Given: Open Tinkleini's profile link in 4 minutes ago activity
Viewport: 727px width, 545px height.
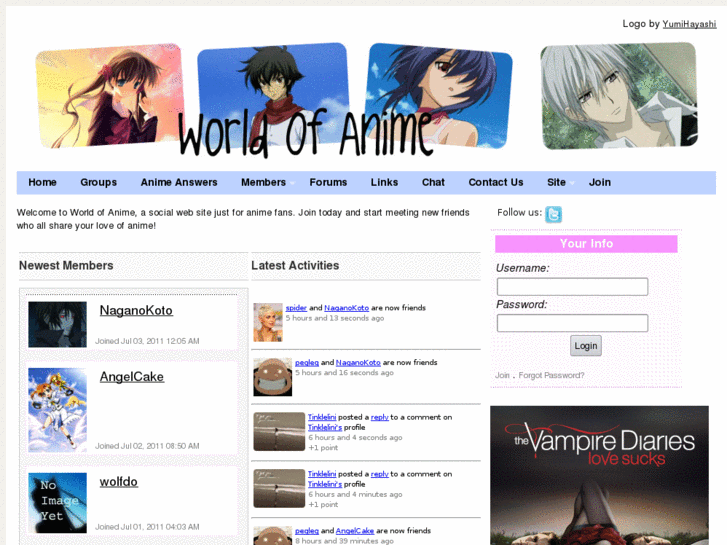Looking at the screenshot, I should (x=325, y=484).
